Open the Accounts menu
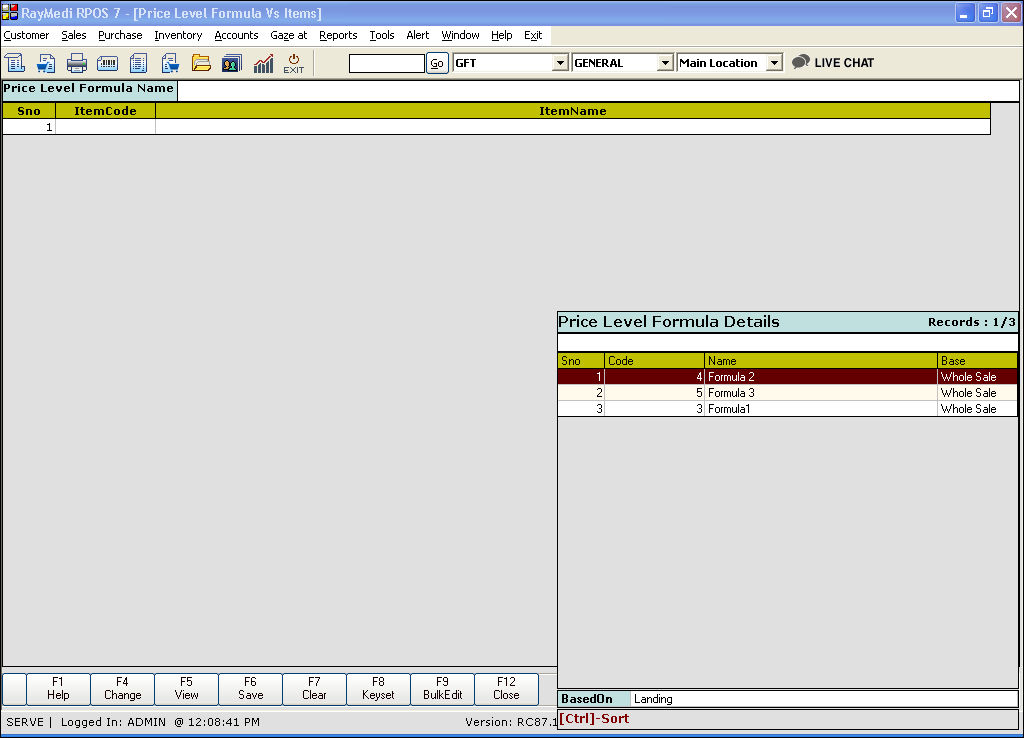 click(x=236, y=35)
